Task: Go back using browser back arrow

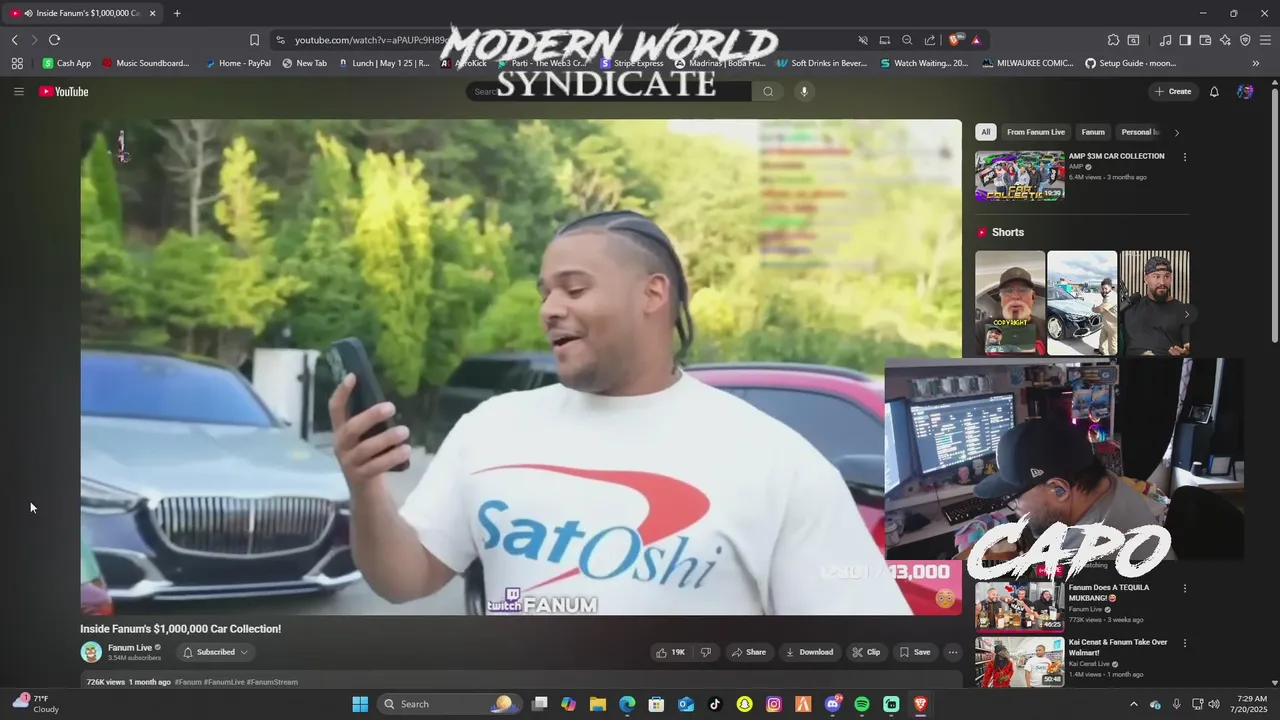Action: [14, 40]
